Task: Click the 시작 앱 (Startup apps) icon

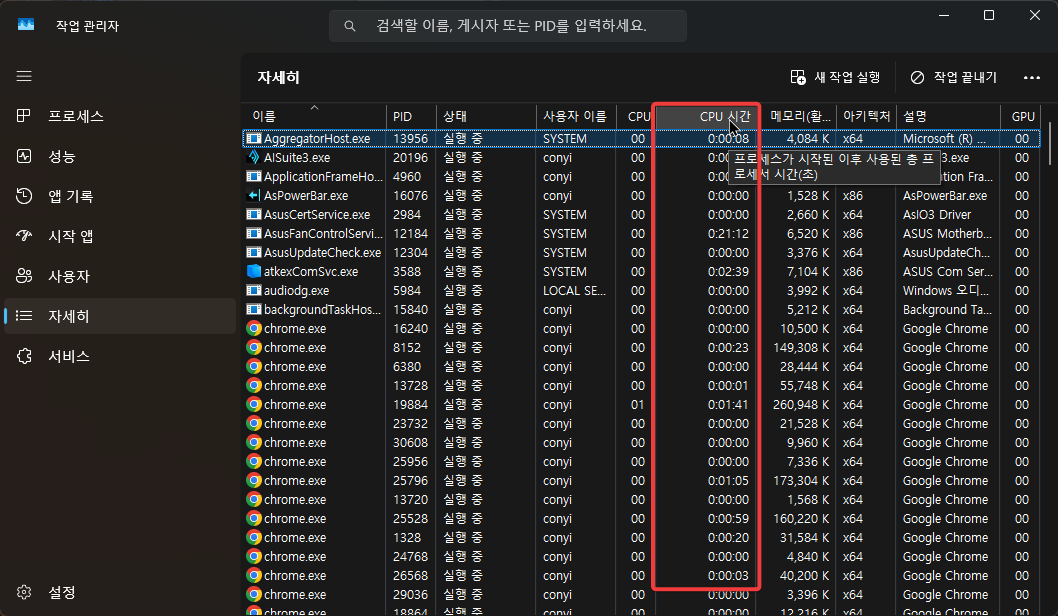Action: 24,236
